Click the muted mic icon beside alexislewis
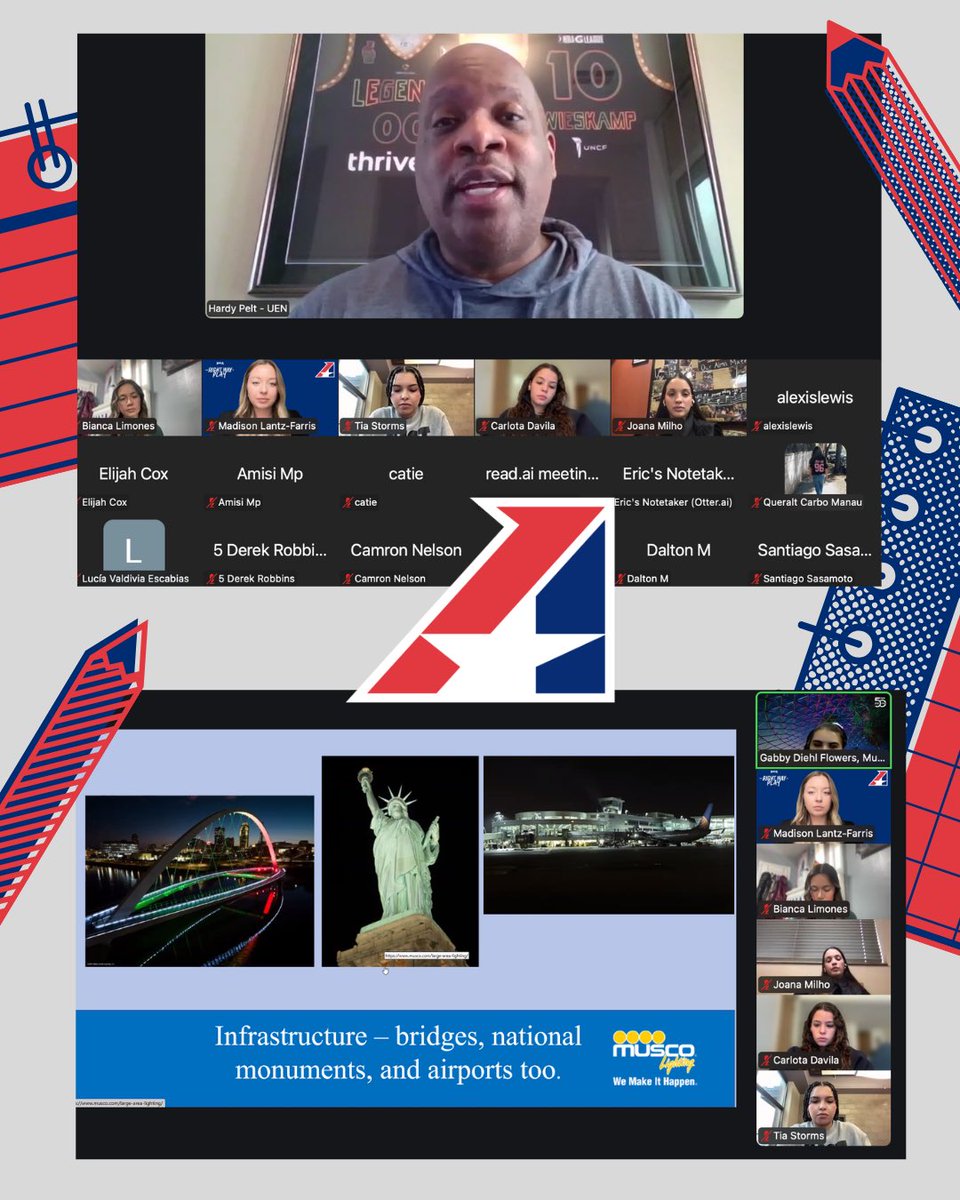Screen dimensions: 960x1200 [x=755, y=426]
